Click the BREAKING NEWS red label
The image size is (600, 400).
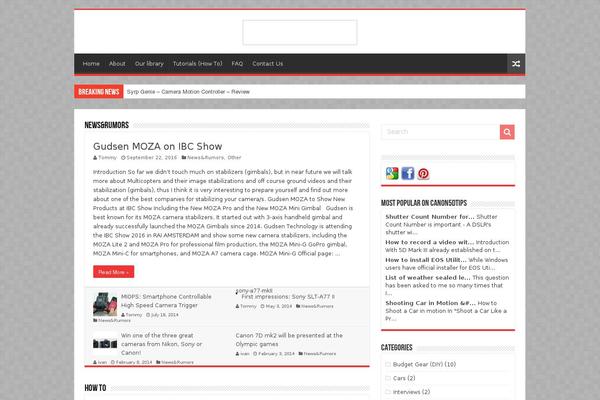(99, 92)
